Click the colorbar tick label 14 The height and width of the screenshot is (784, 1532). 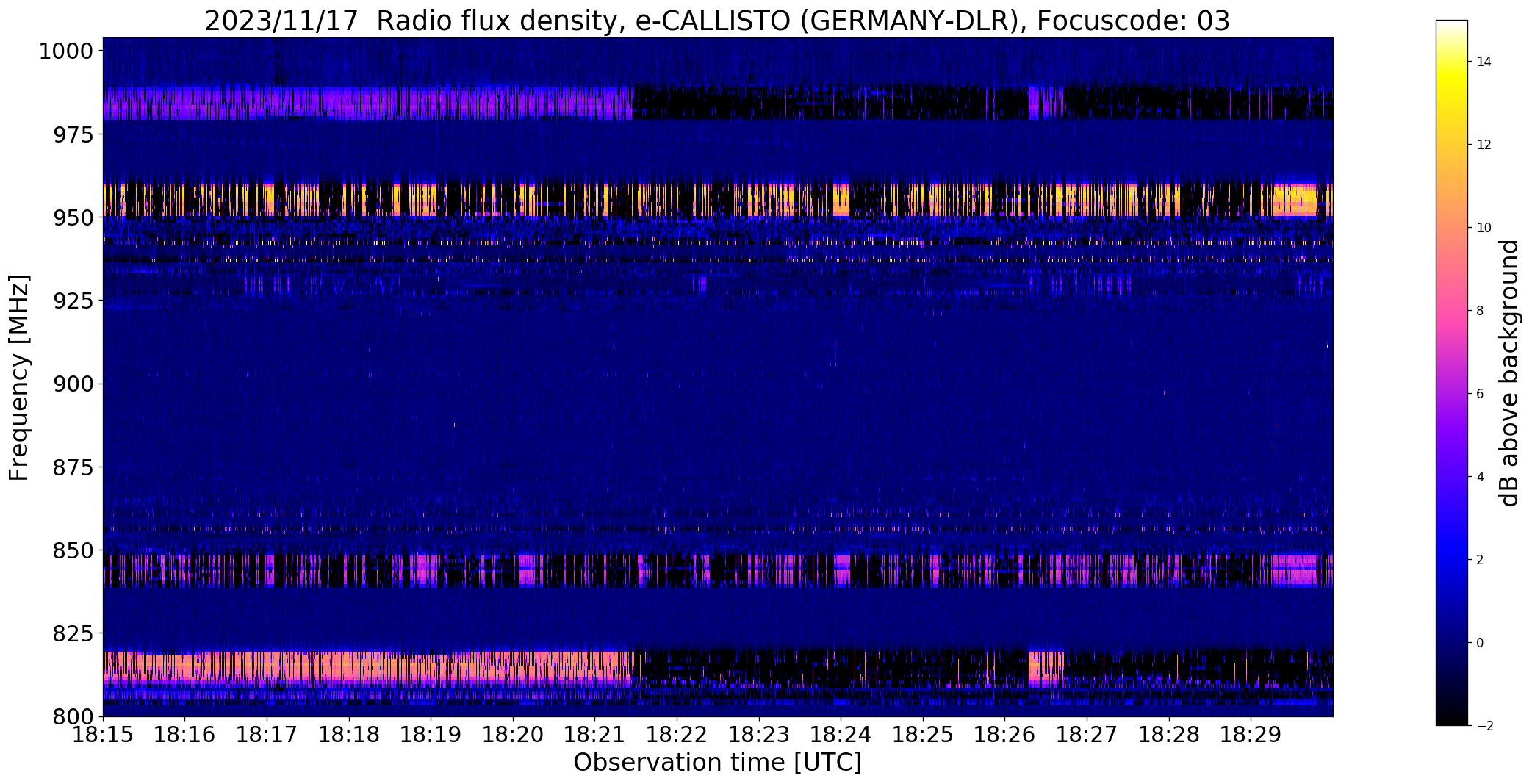pyautogui.click(x=1484, y=62)
